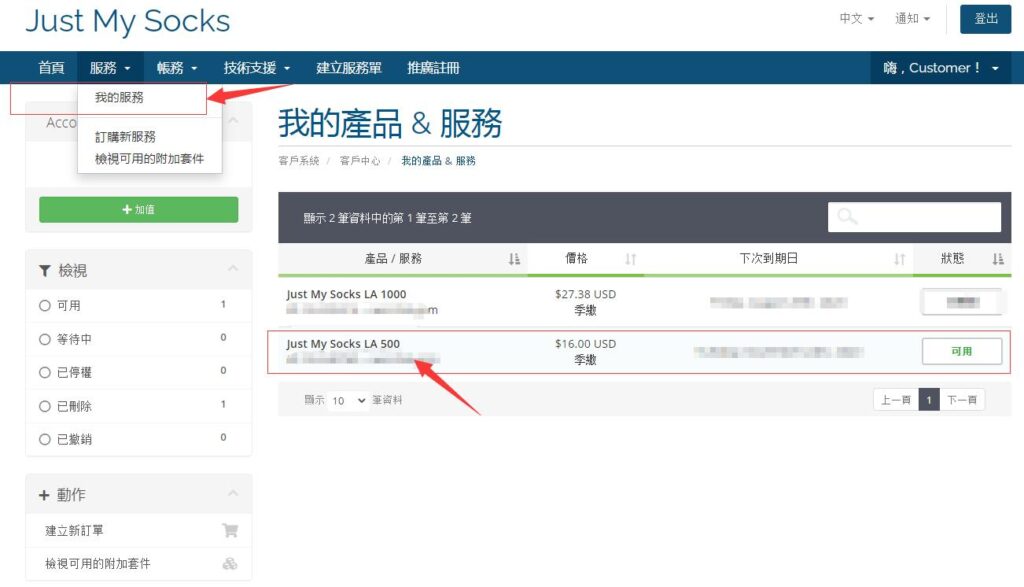Open the 中文 language dropdown
The image size is (1024, 587).
(x=856, y=18)
